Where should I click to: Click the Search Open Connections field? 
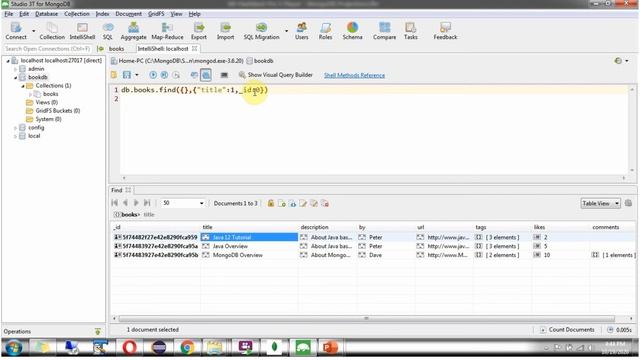[x=47, y=49]
